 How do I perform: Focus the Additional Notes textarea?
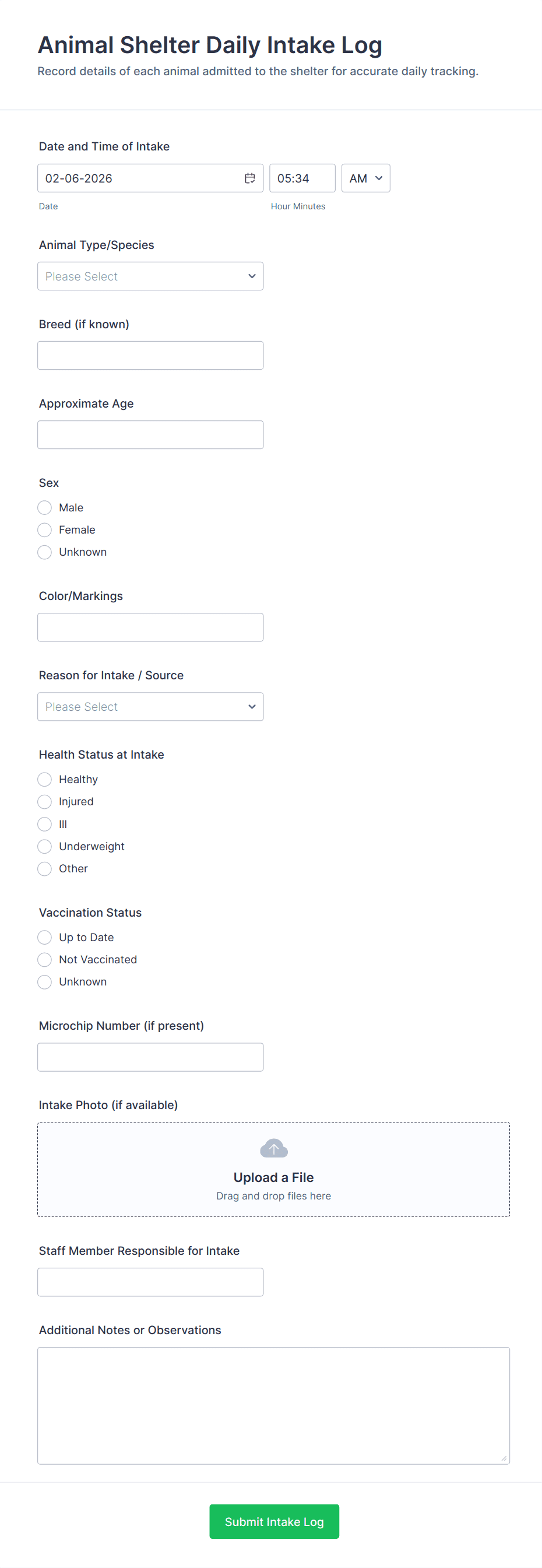tap(274, 1405)
